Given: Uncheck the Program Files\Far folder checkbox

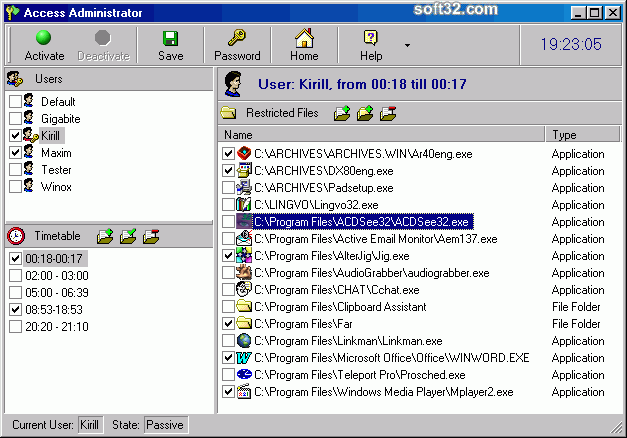Looking at the screenshot, I should pyautogui.click(x=228, y=324).
